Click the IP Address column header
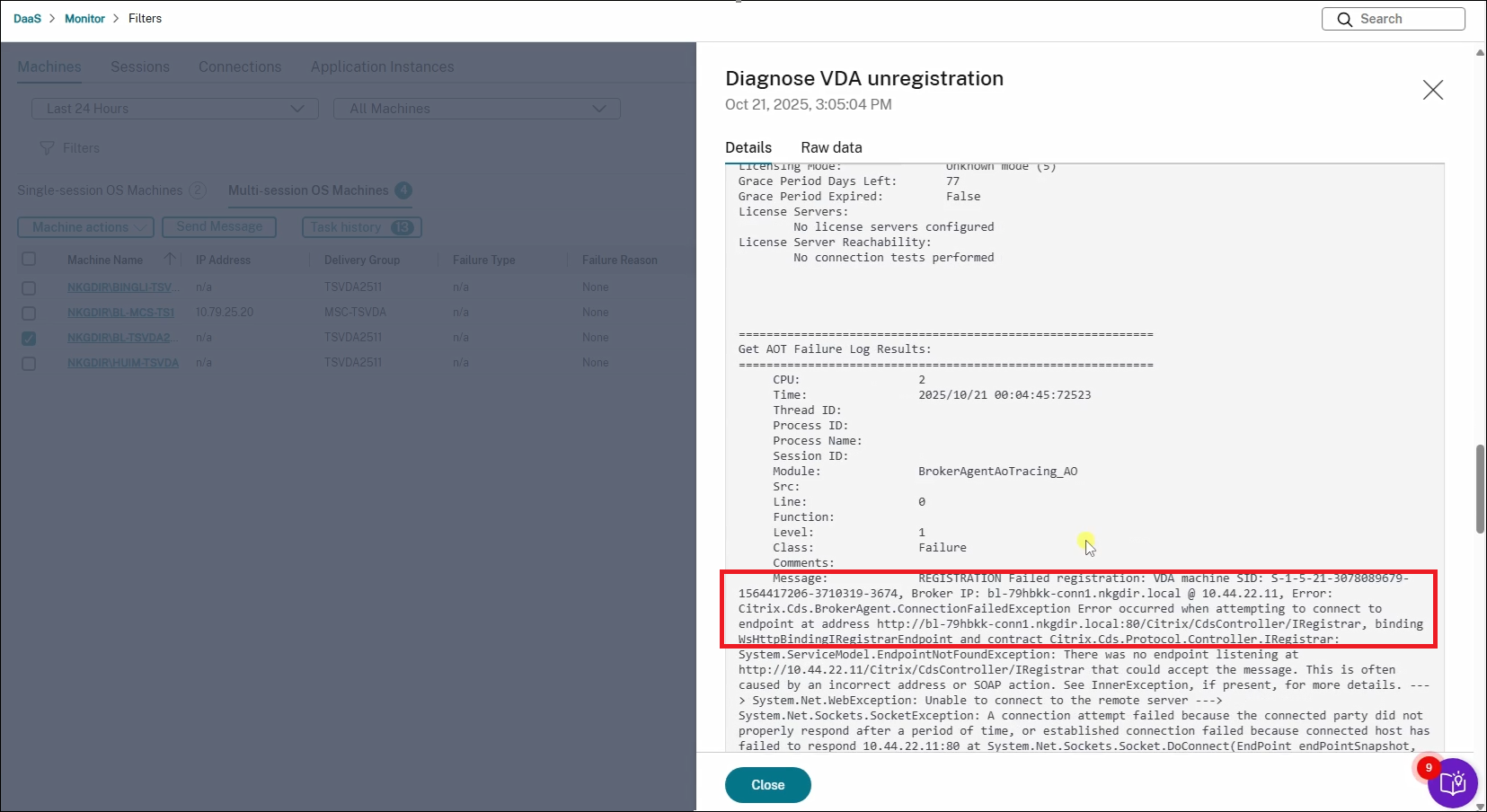1487x812 pixels. click(x=224, y=260)
